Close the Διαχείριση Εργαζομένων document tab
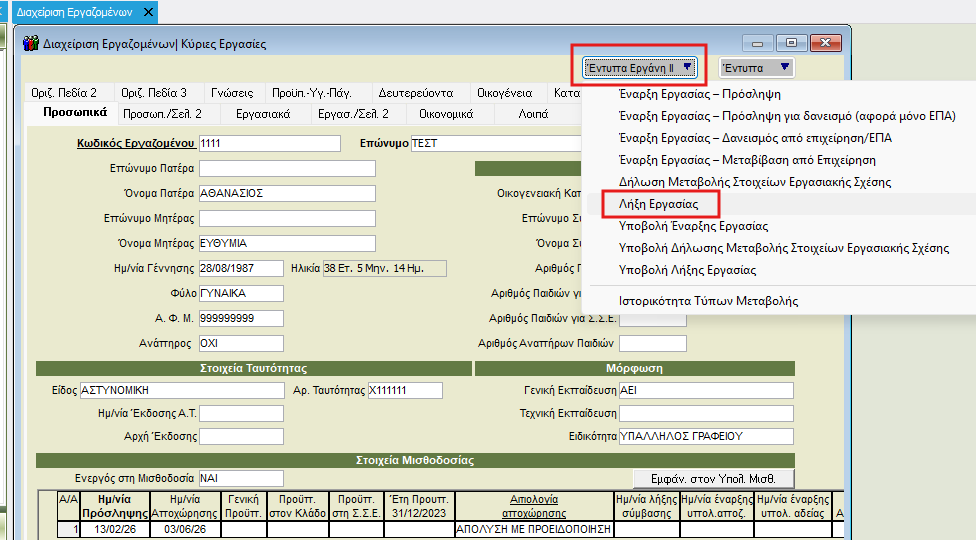The width and height of the screenshot is (976, 540). pos(149,12)
